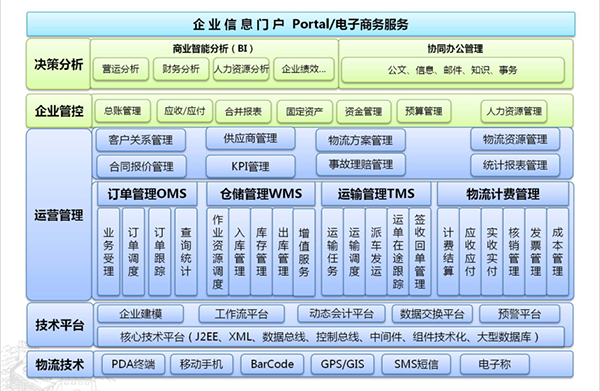
Task: Click the 仓储管理WMS header
Action: point(261,194)
